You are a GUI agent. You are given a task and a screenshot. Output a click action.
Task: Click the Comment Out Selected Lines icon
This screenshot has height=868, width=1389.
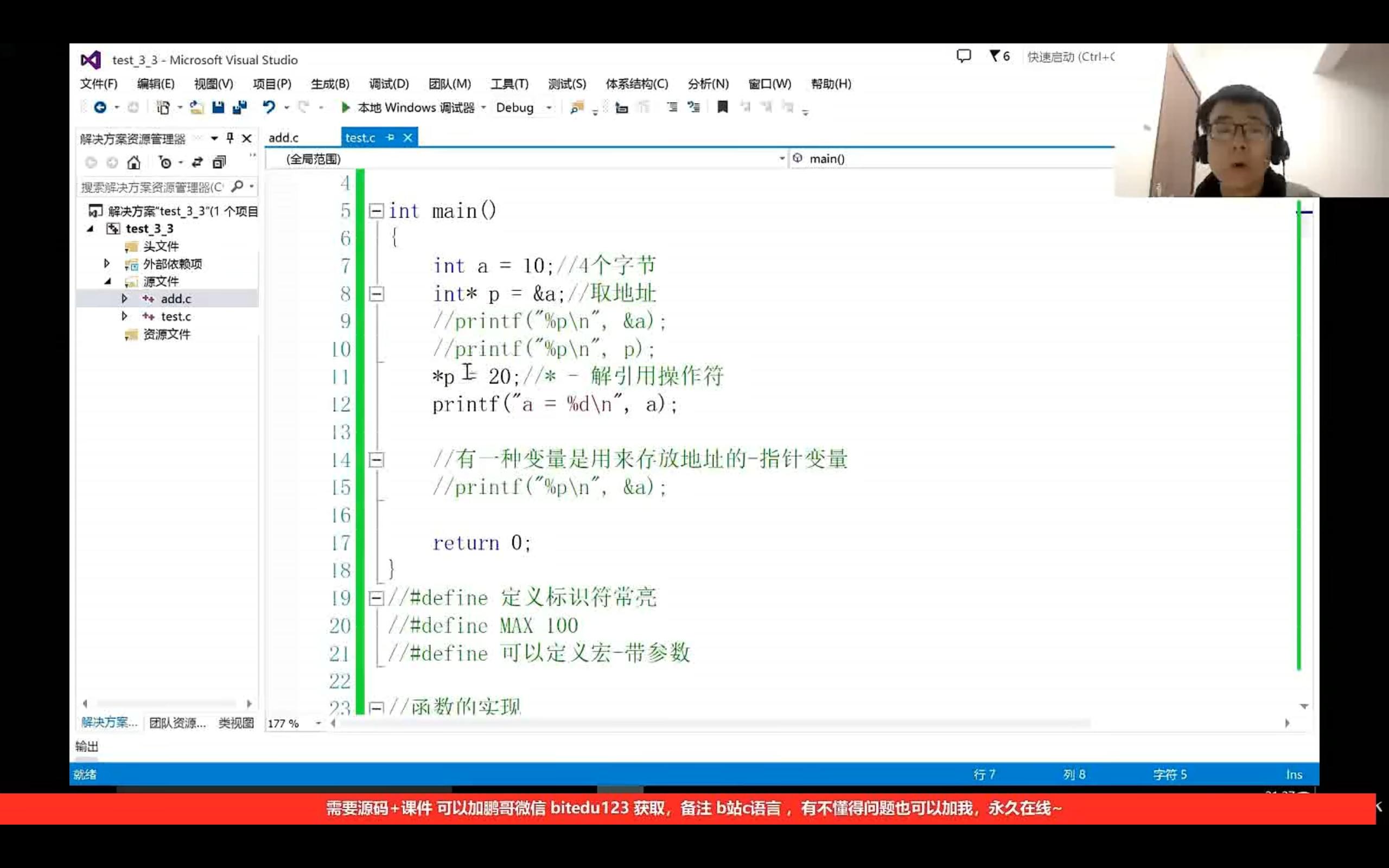(672, 107)
